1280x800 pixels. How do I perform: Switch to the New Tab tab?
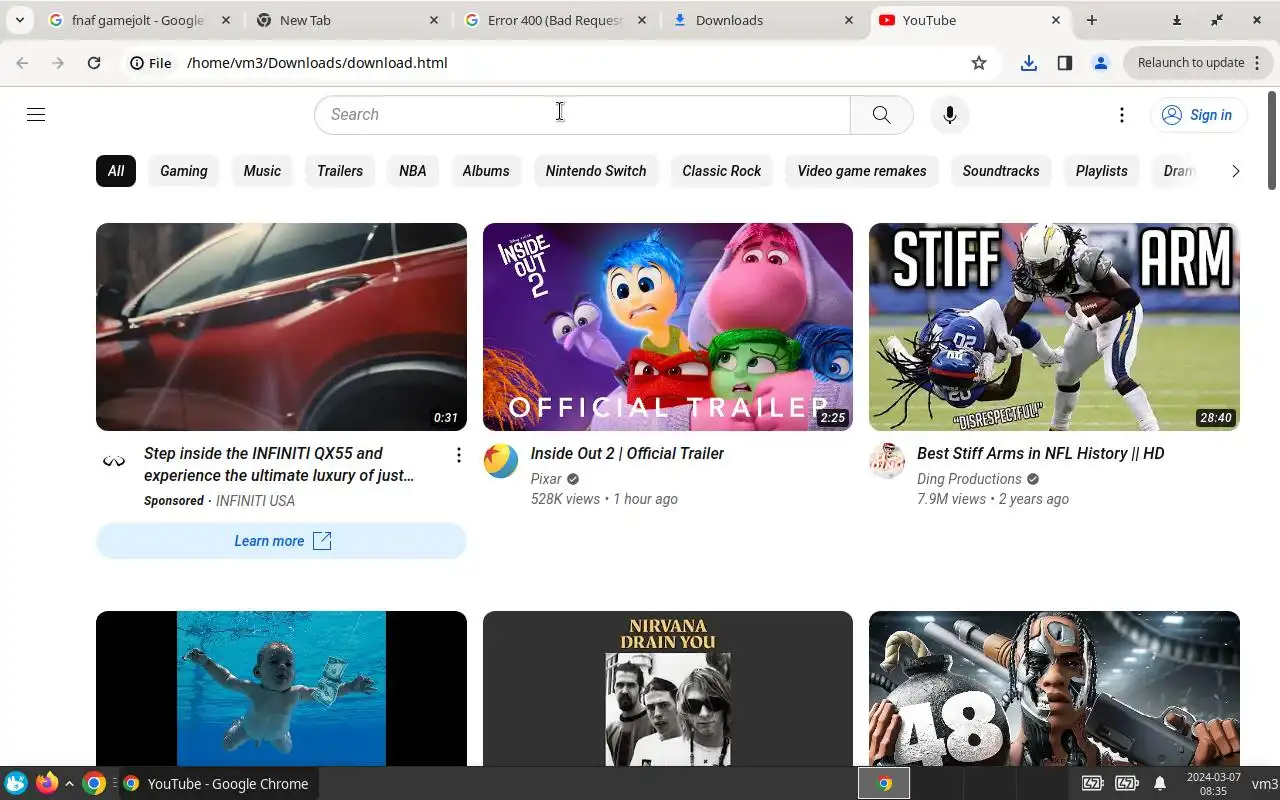[345, 20]
